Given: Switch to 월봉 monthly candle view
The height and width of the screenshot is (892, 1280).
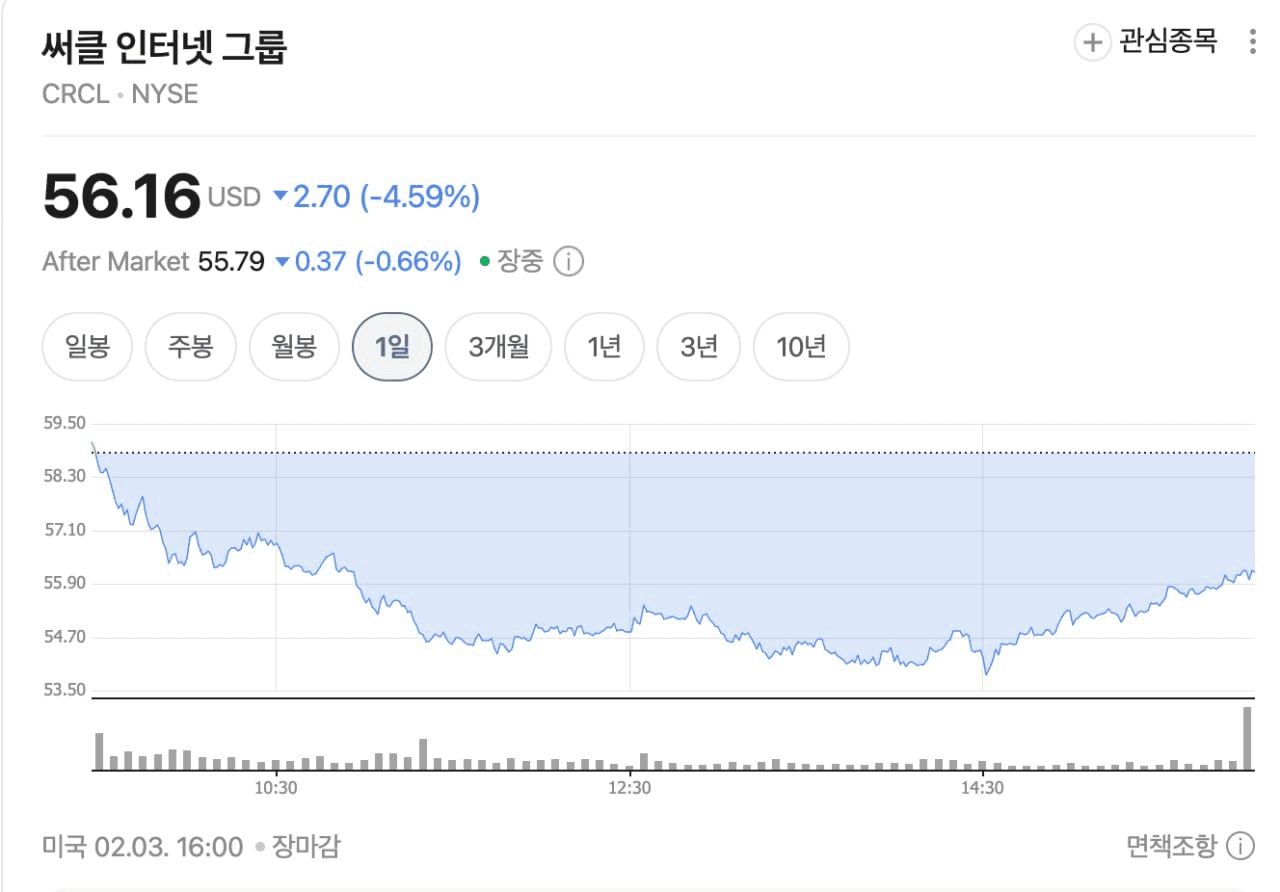Looking at the screenshot, I should pyautogui.click(x=294, y=348).
